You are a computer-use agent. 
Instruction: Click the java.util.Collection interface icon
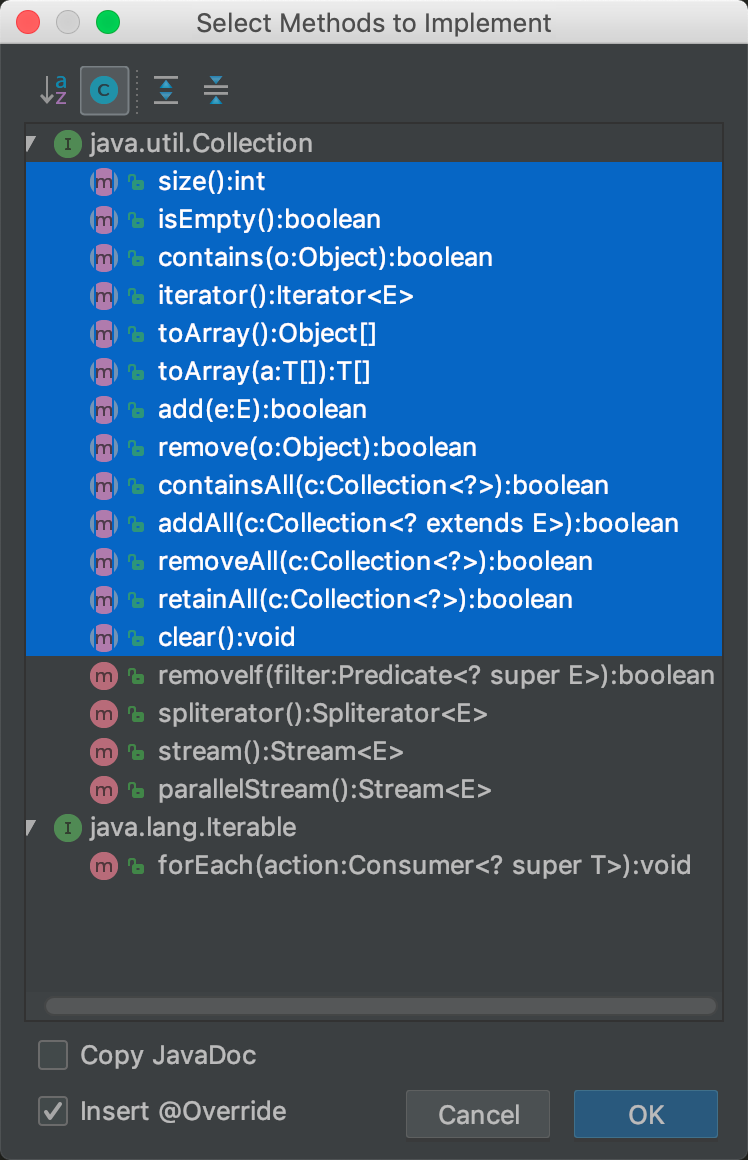coord(67,144)
